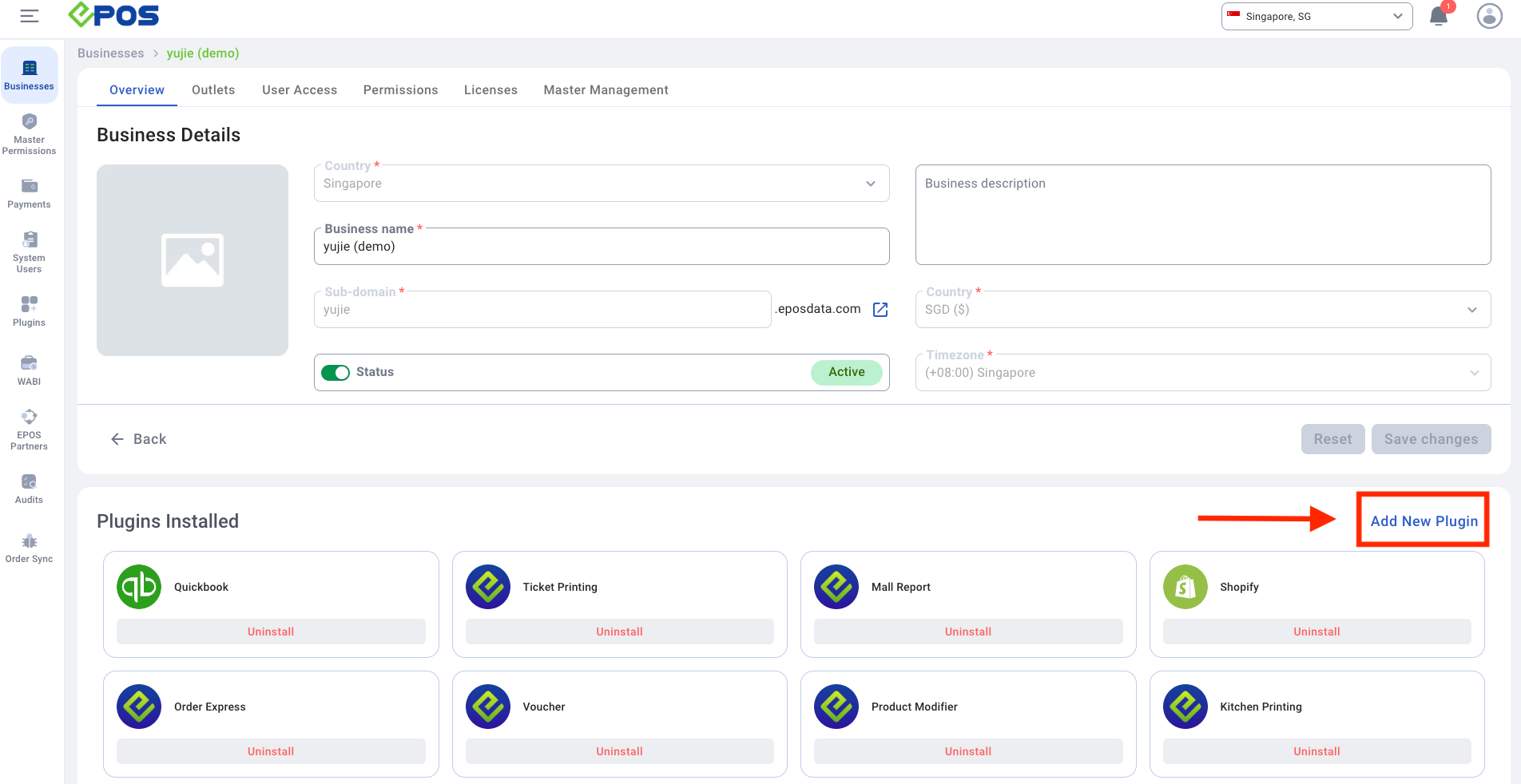Viewport: 1521px width, 784px height.
Task: Click the EPOS logo
Action: pos(113,15)
